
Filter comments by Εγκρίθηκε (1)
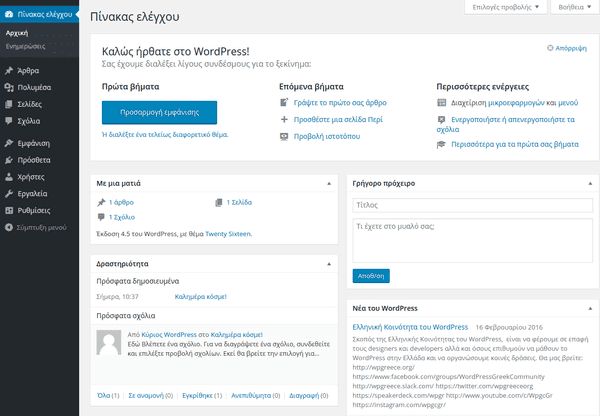click(x=202, y=395)
